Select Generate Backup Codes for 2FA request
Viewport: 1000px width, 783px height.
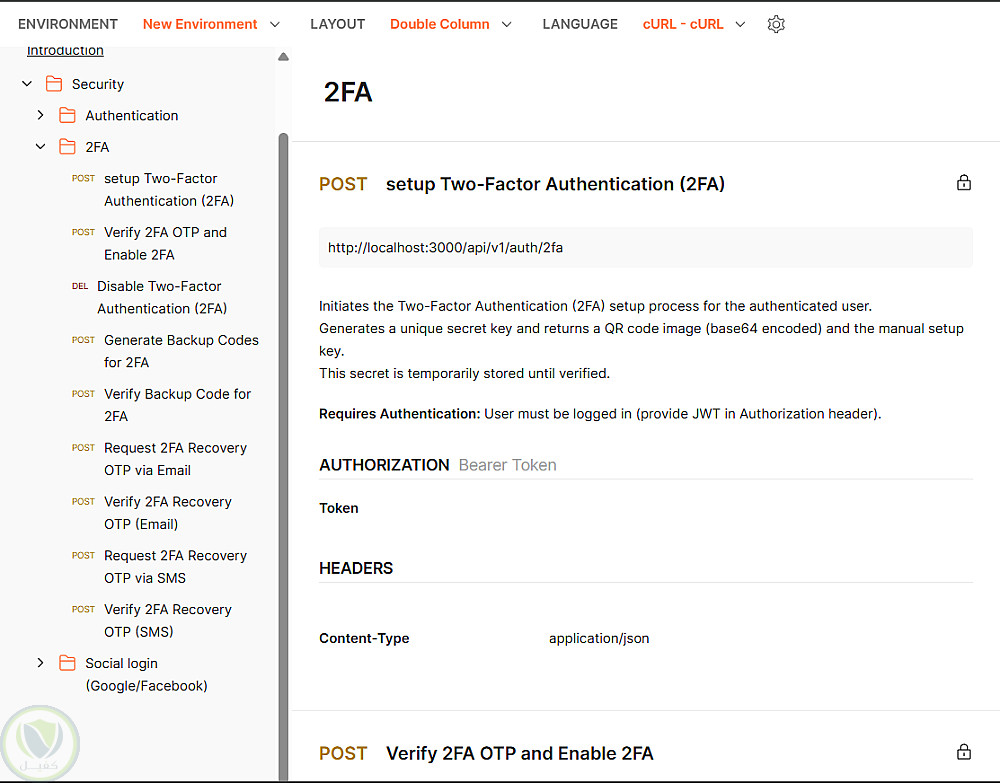point(180,351)
